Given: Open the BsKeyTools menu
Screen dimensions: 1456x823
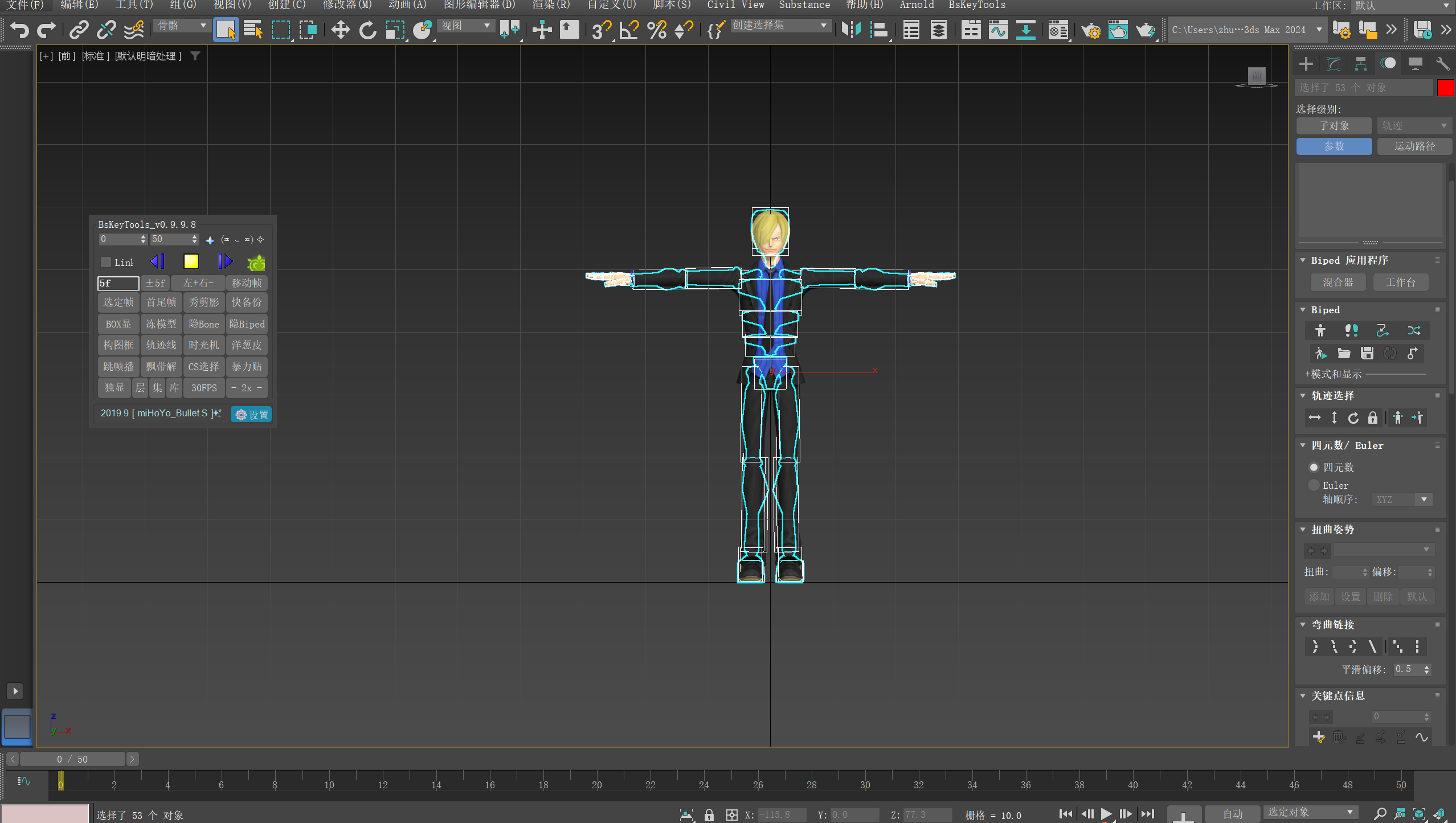Looking at the screenshot, I should click(976, 5).
